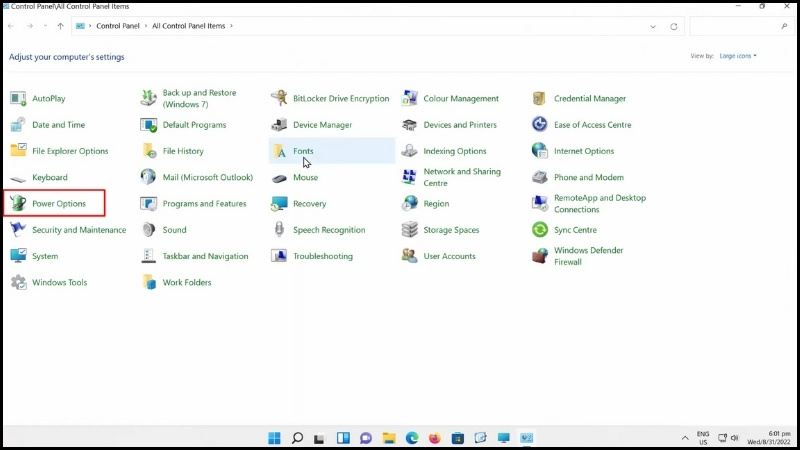The height and width of the screenshot is (450, 800).
Task: Click the Mail (Microsoft Outlook) icon
Action: 148,177
